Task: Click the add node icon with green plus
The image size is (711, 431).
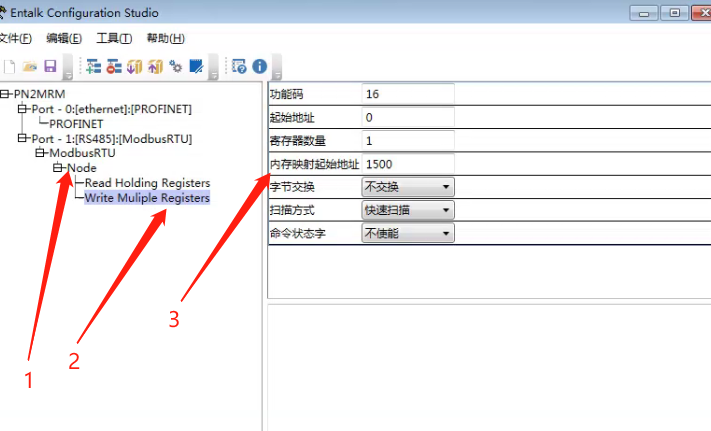Action: [93, 67]
